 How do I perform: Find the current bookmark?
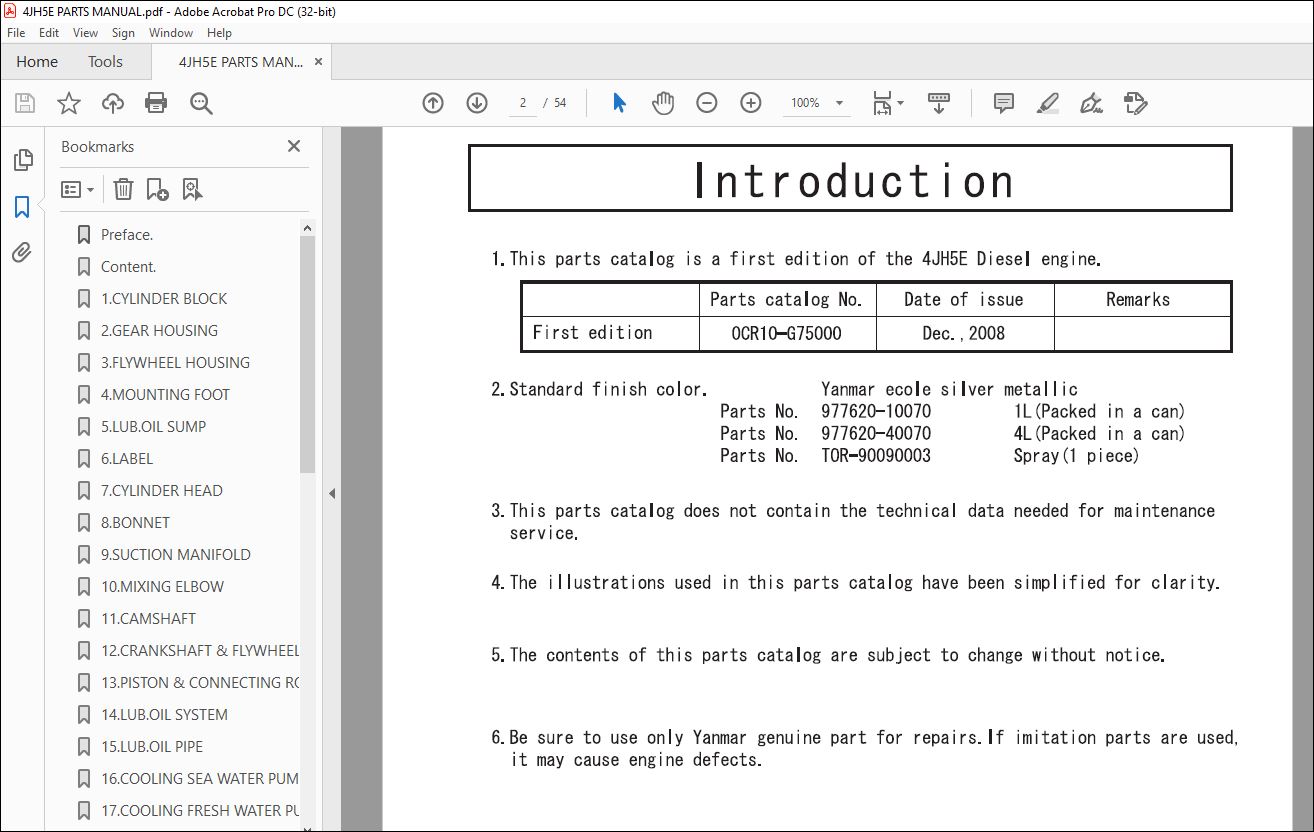click(x=193, y=189)
